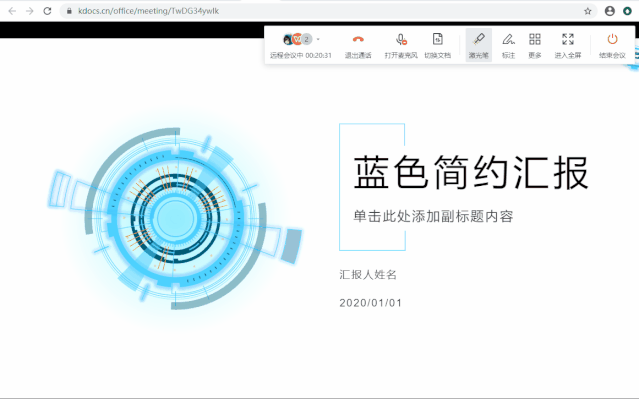Click the subtitle 单击此处添加副标题内容
The height and width of the screenshot is (399, 639).
coord(433,216)
